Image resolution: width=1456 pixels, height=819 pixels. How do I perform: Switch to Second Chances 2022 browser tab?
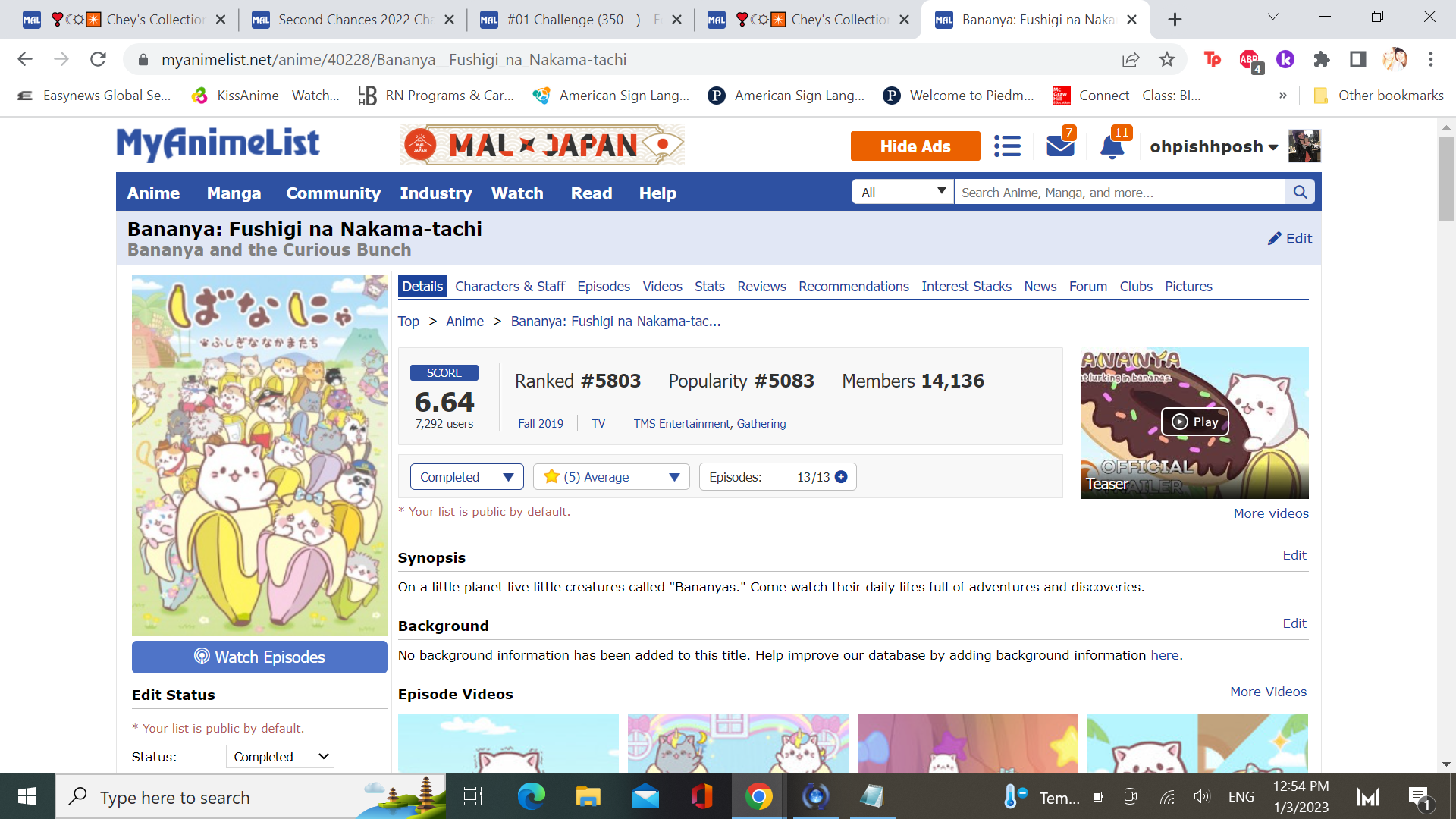click(353, 20)
